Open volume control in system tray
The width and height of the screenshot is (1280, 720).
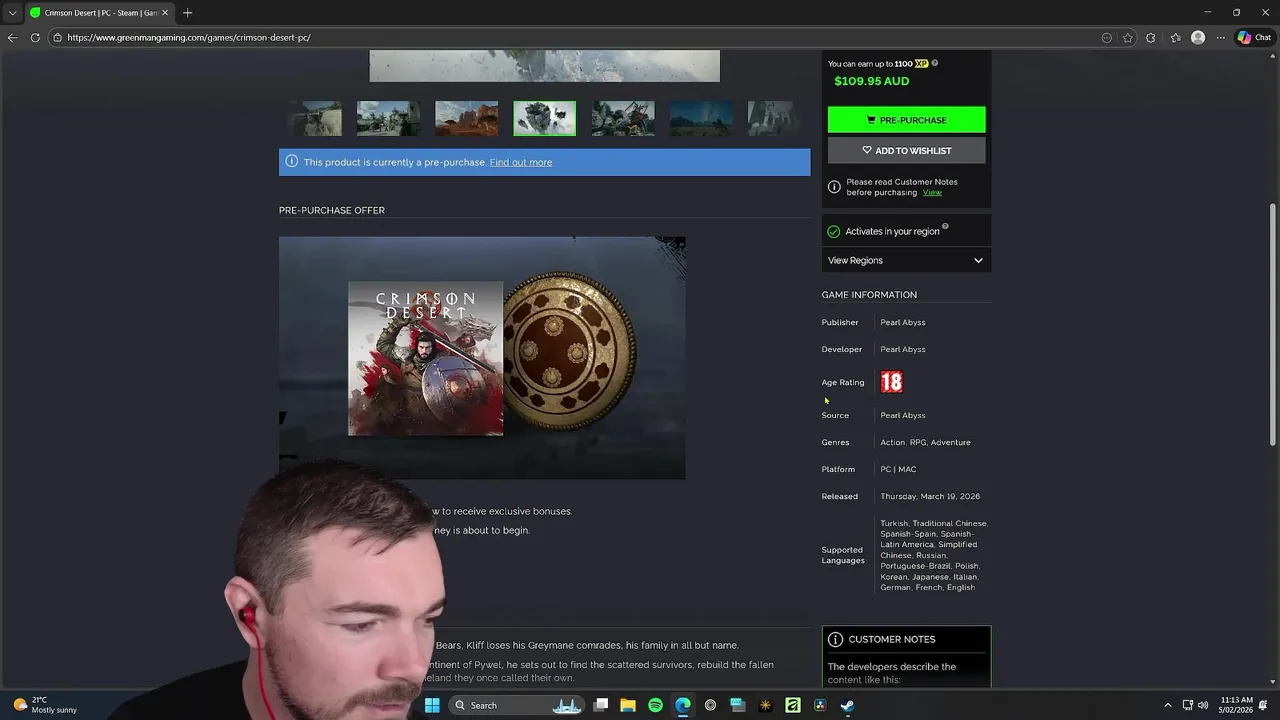tap(1203, 705)
